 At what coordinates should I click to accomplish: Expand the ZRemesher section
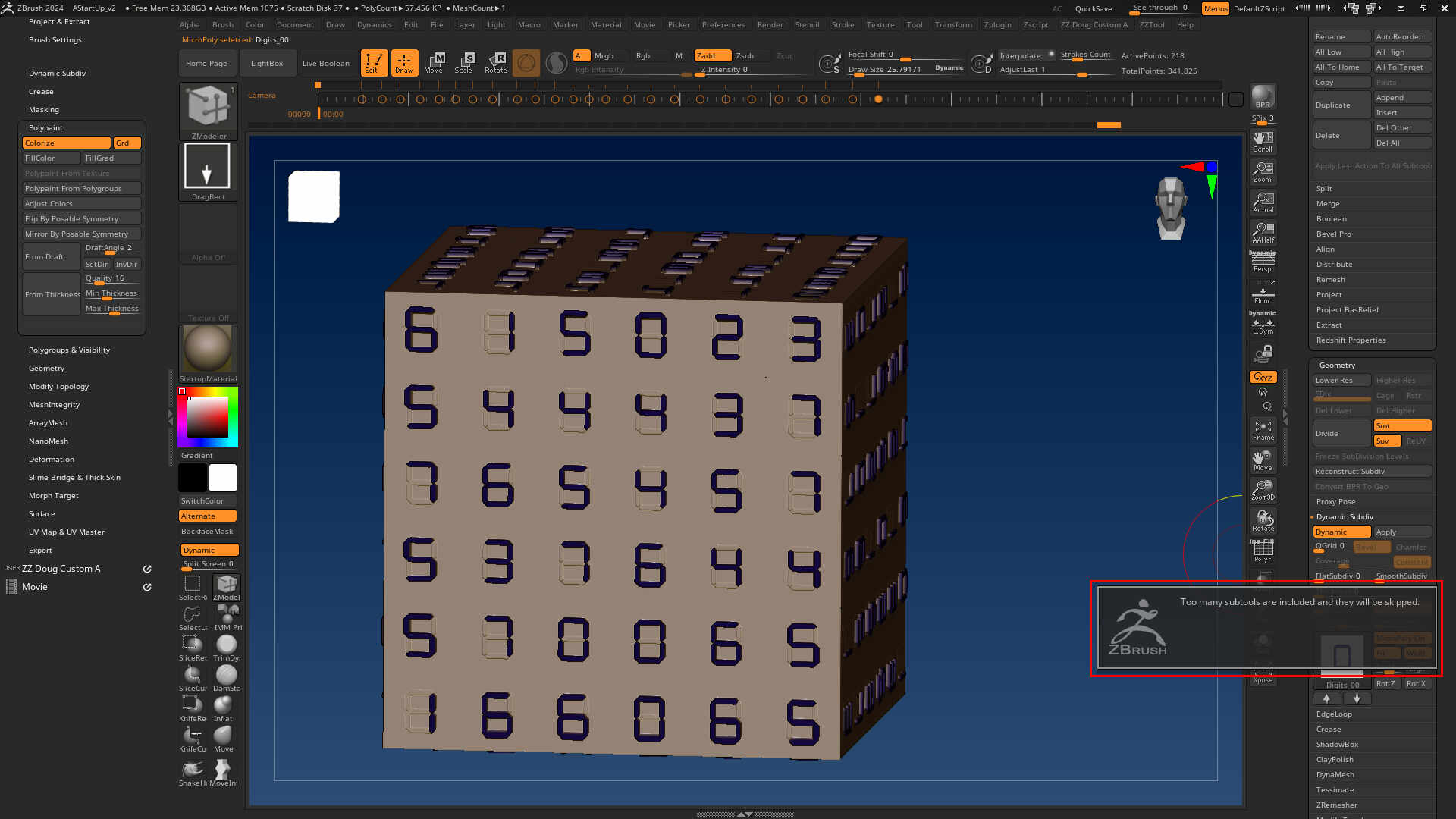[1336, 805]
